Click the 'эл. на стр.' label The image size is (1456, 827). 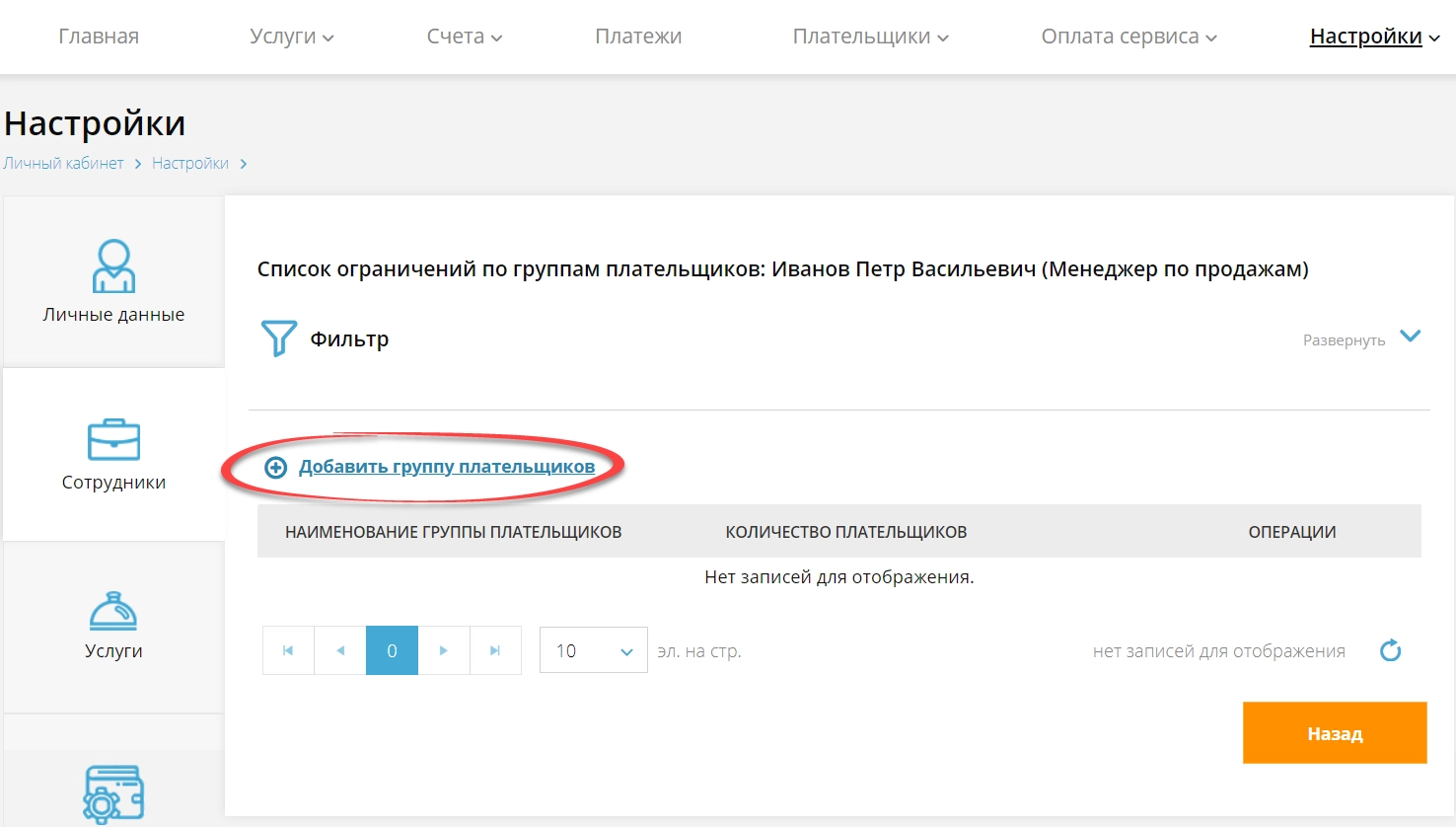pyautogui.click(x=699, y=651)
